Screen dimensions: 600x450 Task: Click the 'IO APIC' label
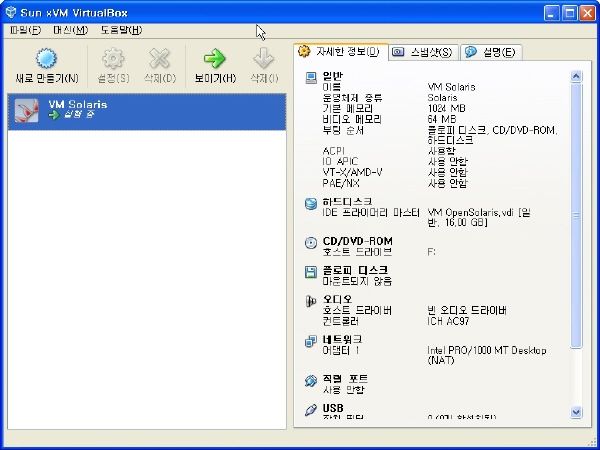tap(340, 162)
